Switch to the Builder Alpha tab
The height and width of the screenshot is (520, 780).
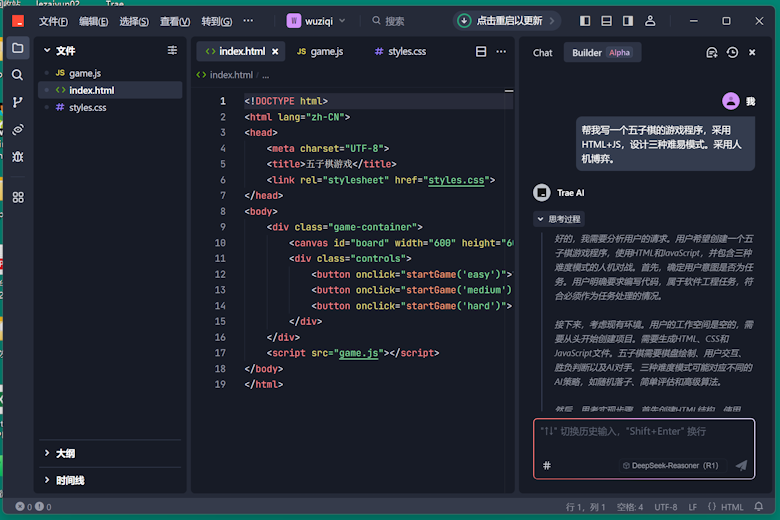[602, 53]
